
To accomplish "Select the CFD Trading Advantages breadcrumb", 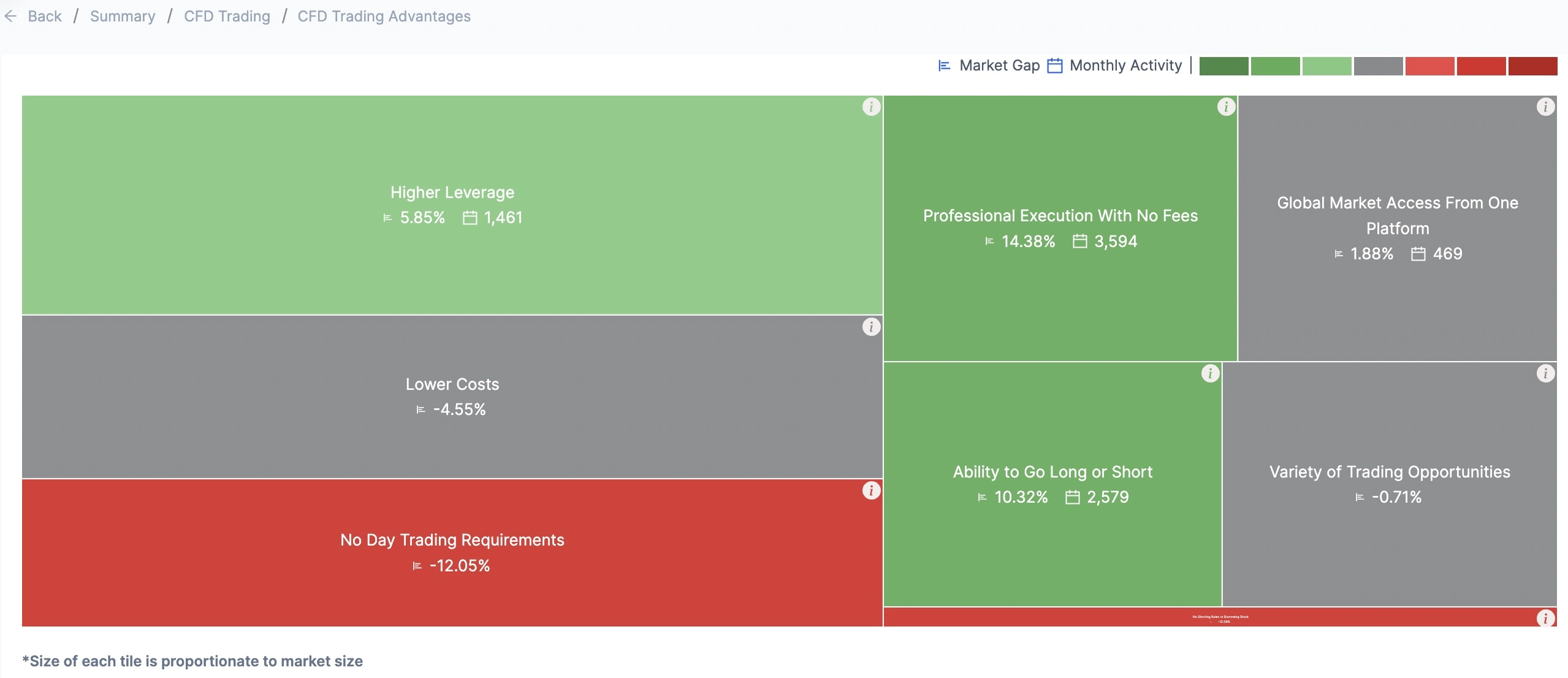I will coord(384,17).
